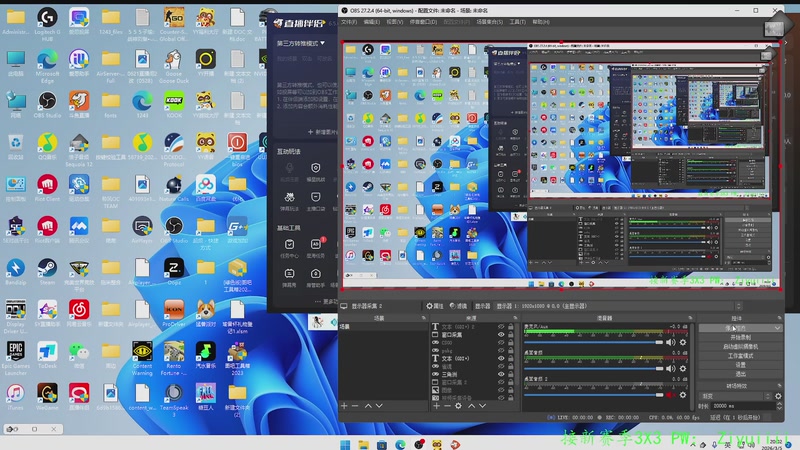
Task: Open 桌面音频 gear settings
Action: click(683, 368)
